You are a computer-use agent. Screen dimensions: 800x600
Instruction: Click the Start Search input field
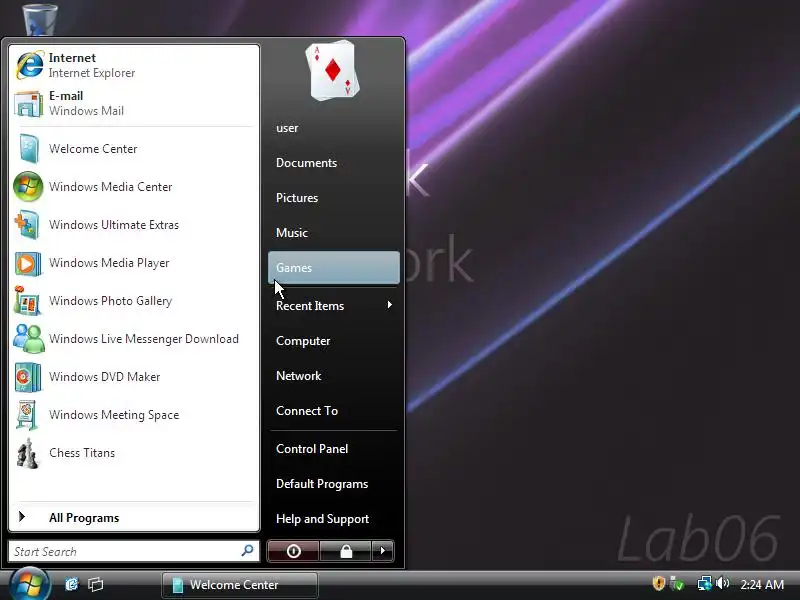pos(134,551)
